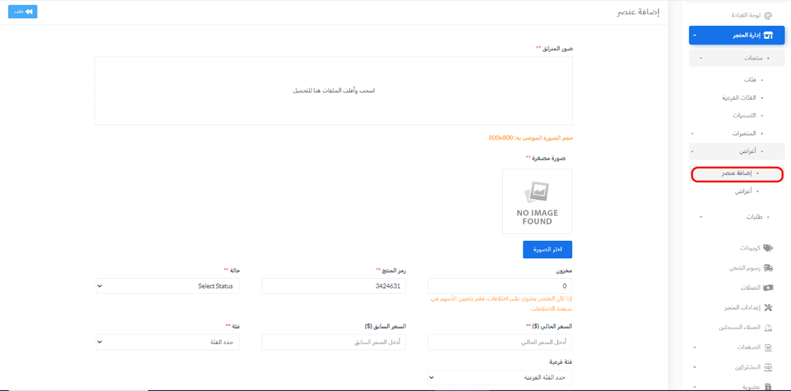Click the مخزون stock input field

point(500,286)
